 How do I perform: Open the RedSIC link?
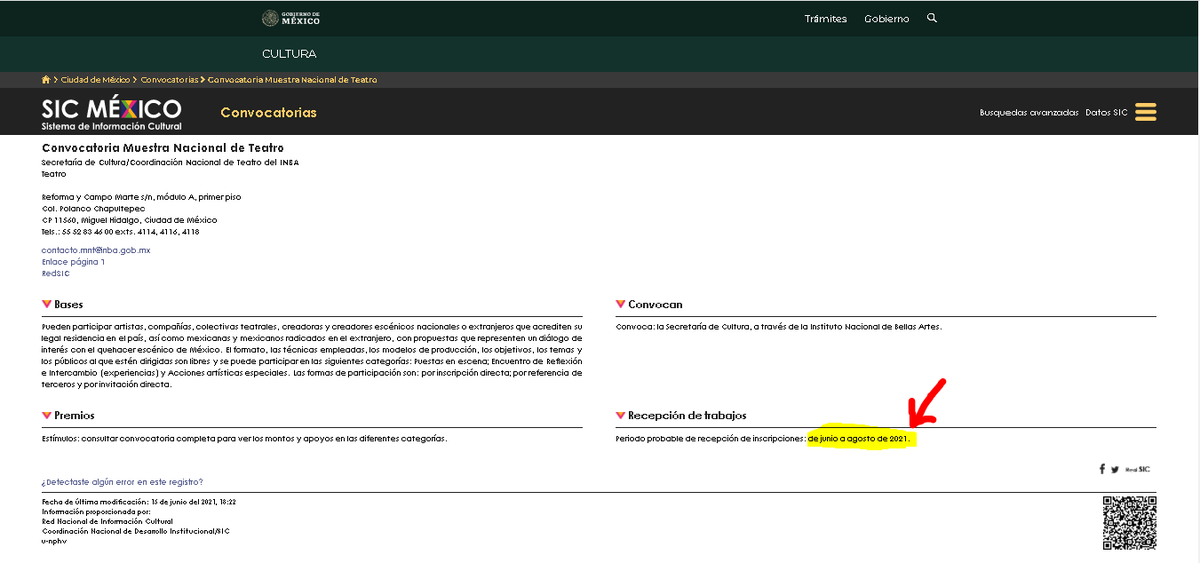click(56, 273)
